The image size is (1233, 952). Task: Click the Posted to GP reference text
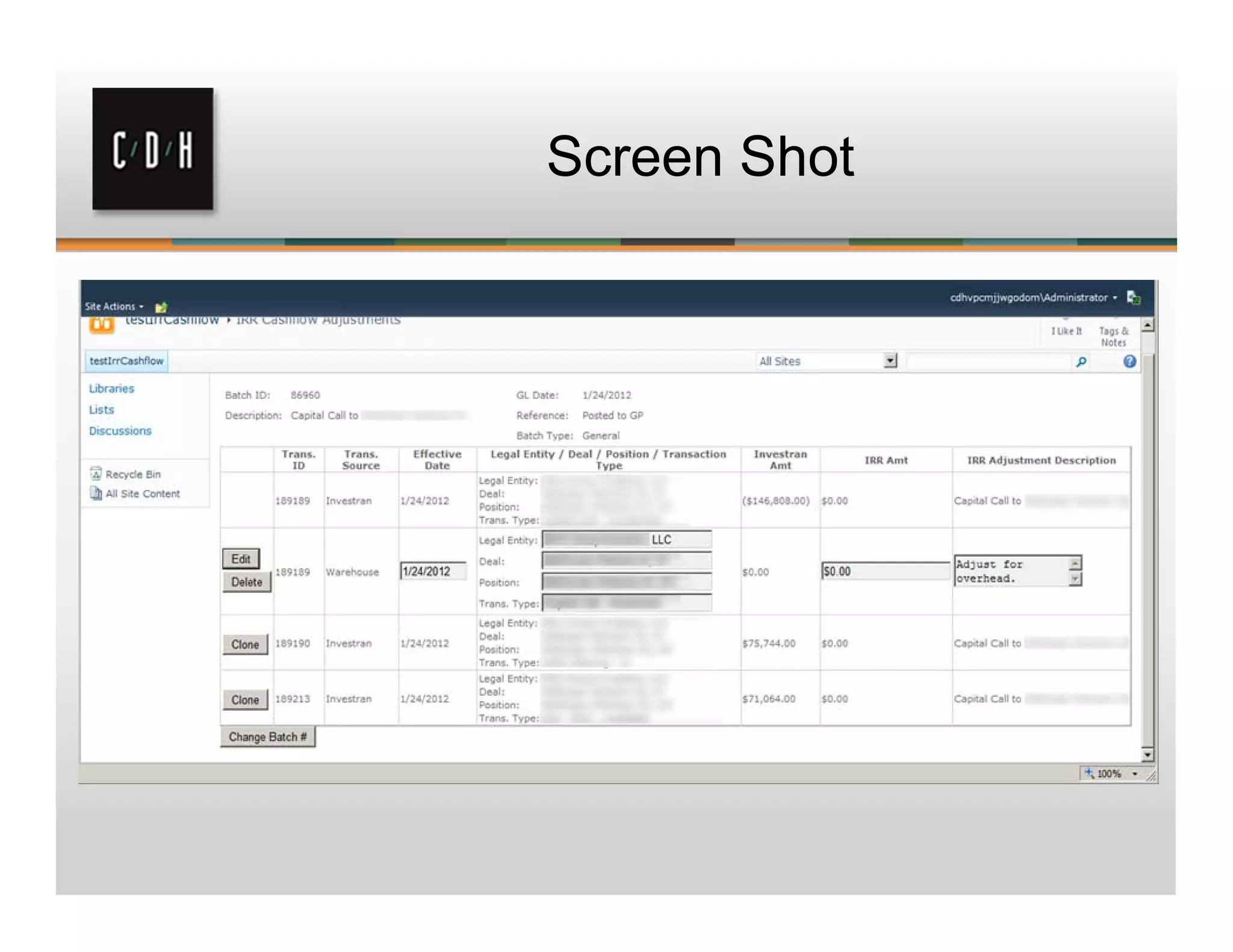tap(612, 415)
